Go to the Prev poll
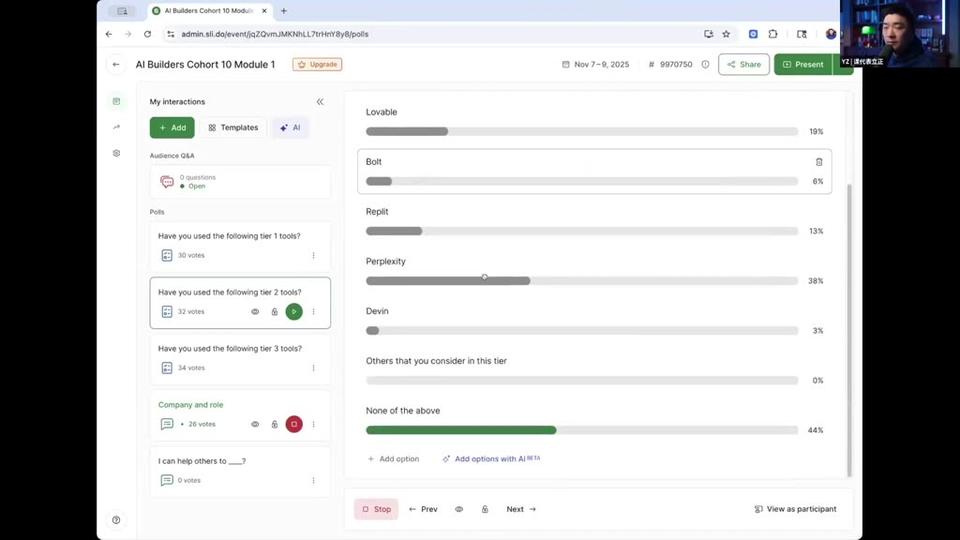 tap(423, 509)
